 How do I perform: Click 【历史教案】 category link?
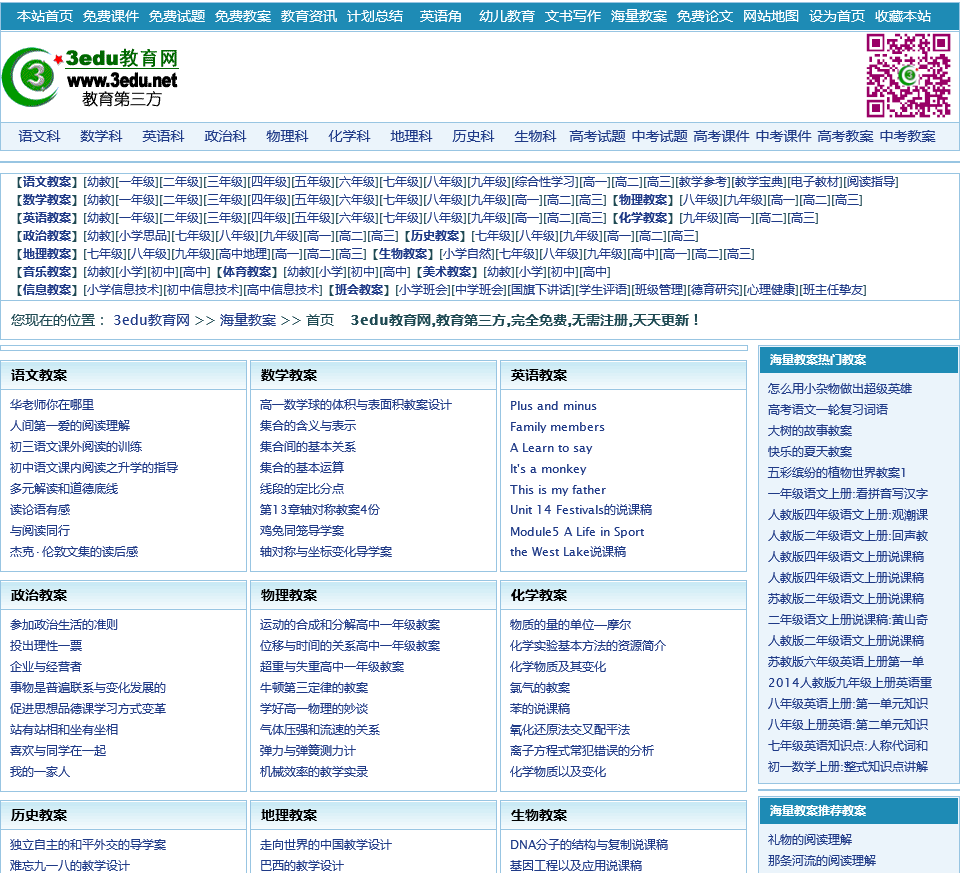(x=435, y=236)
